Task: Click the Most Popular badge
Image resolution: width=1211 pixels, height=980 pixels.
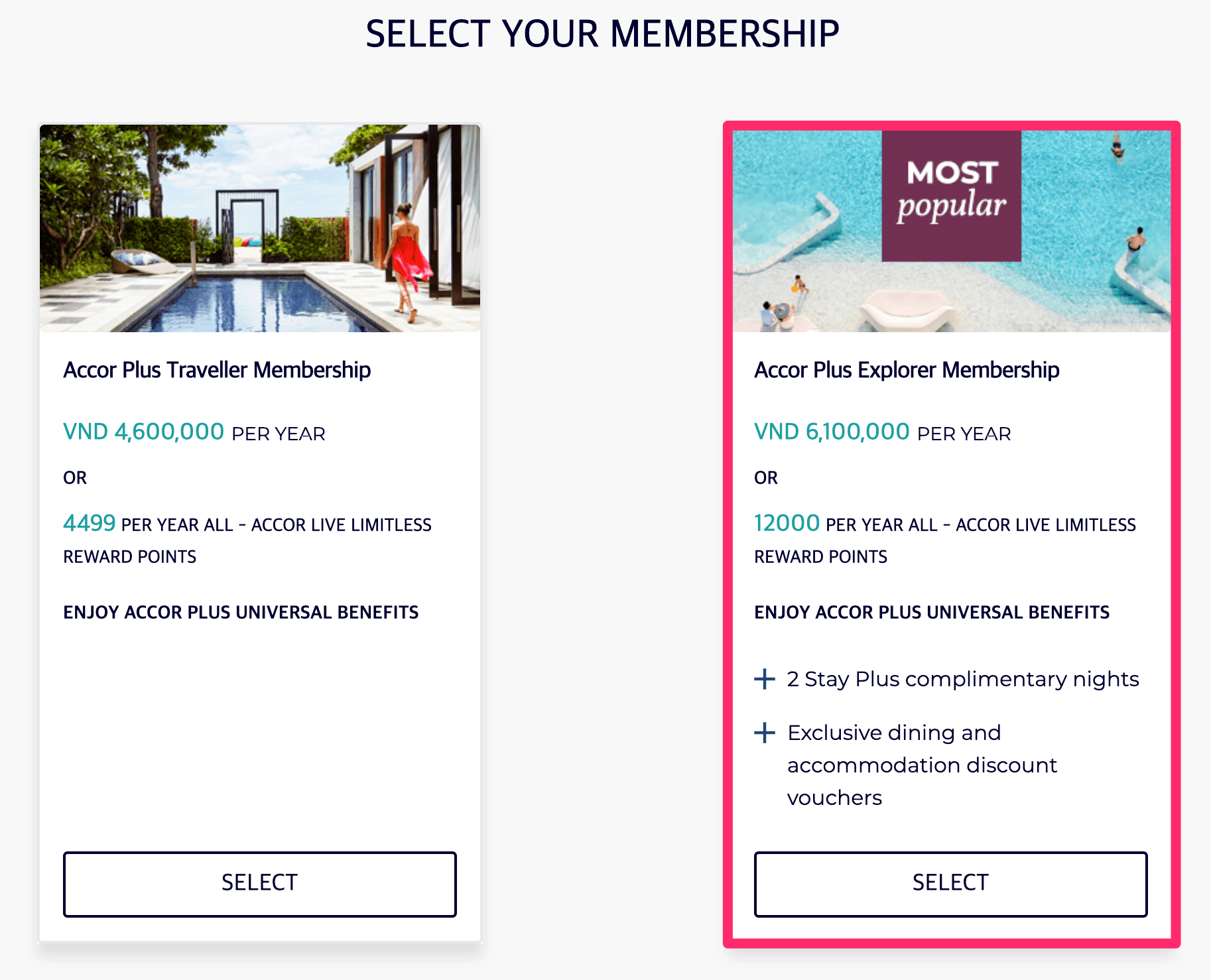Action: (951, 196)
